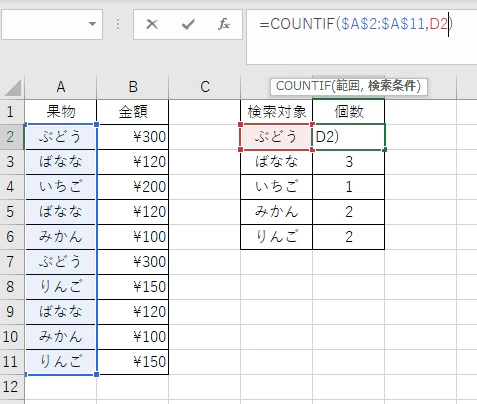477x404 pixels.
Task: Click 範囲 argument in the tooltip
Action: [347, 86]
